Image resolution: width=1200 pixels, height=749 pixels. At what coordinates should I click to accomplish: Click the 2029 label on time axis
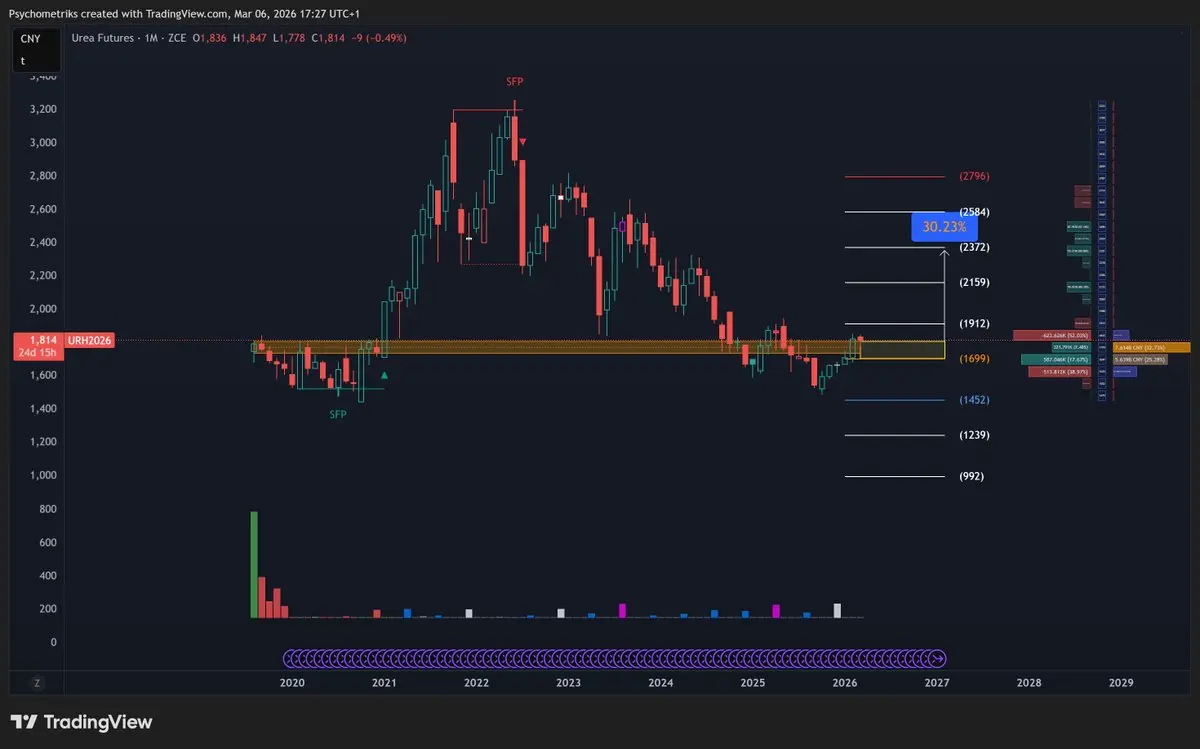point(1121,683)
